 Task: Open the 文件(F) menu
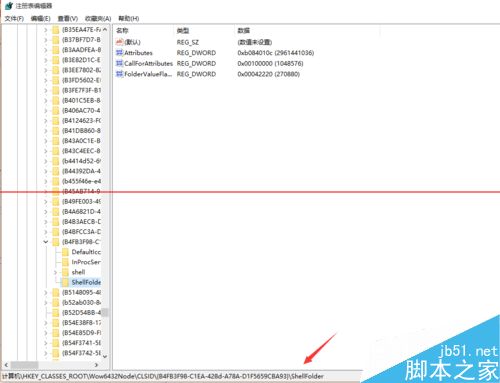click(x=14, y=18)
